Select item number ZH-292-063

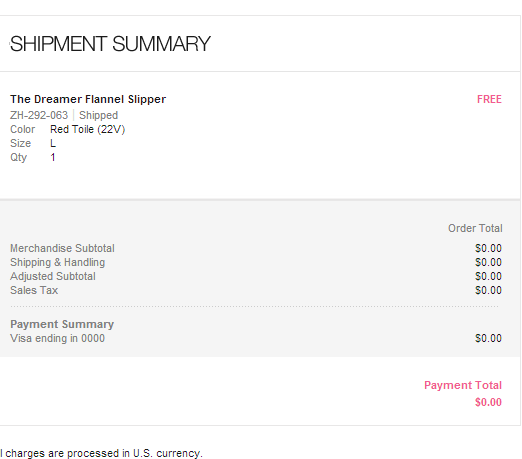point(39,115)
